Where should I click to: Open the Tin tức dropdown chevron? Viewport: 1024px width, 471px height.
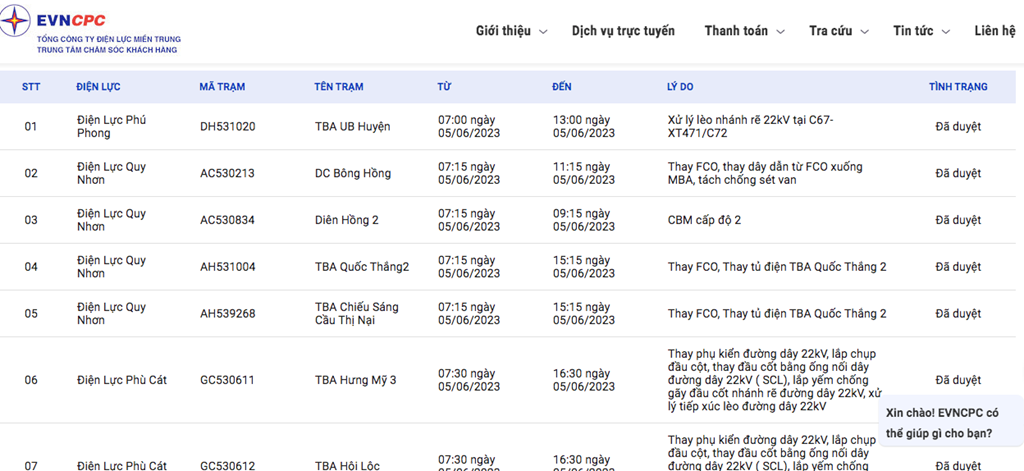click(946, 31)
